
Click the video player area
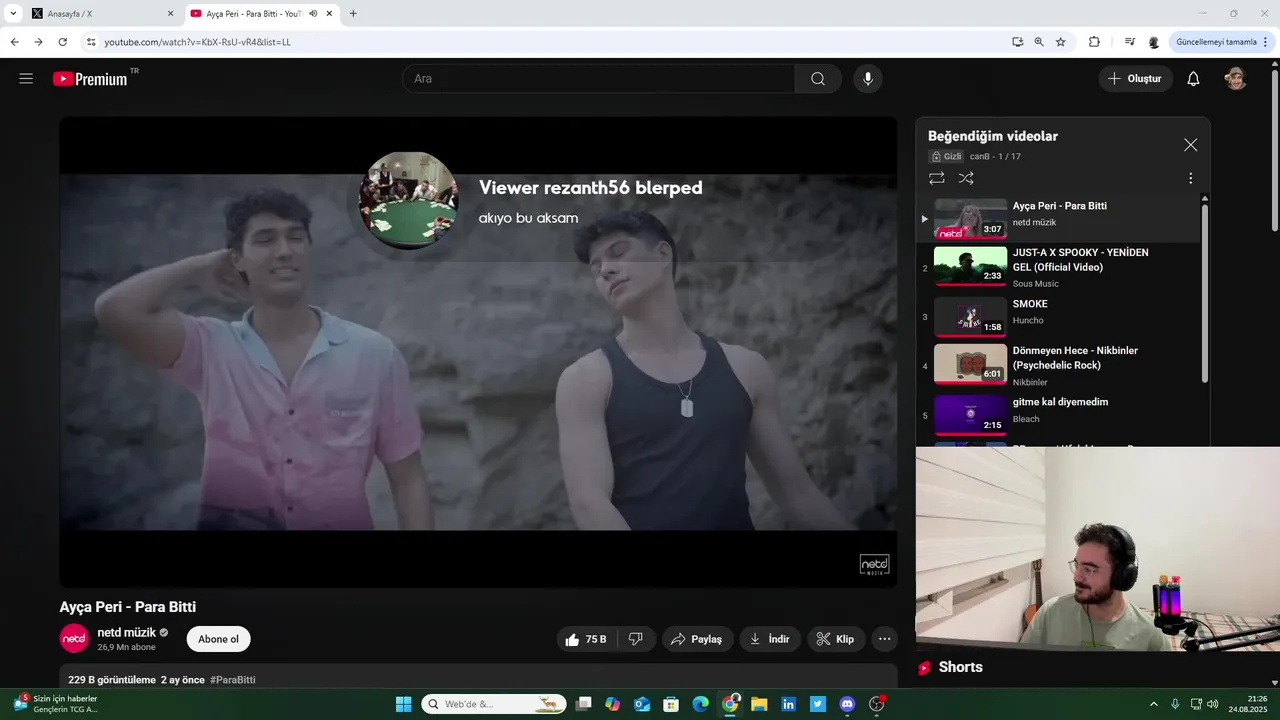pos(478,352)
